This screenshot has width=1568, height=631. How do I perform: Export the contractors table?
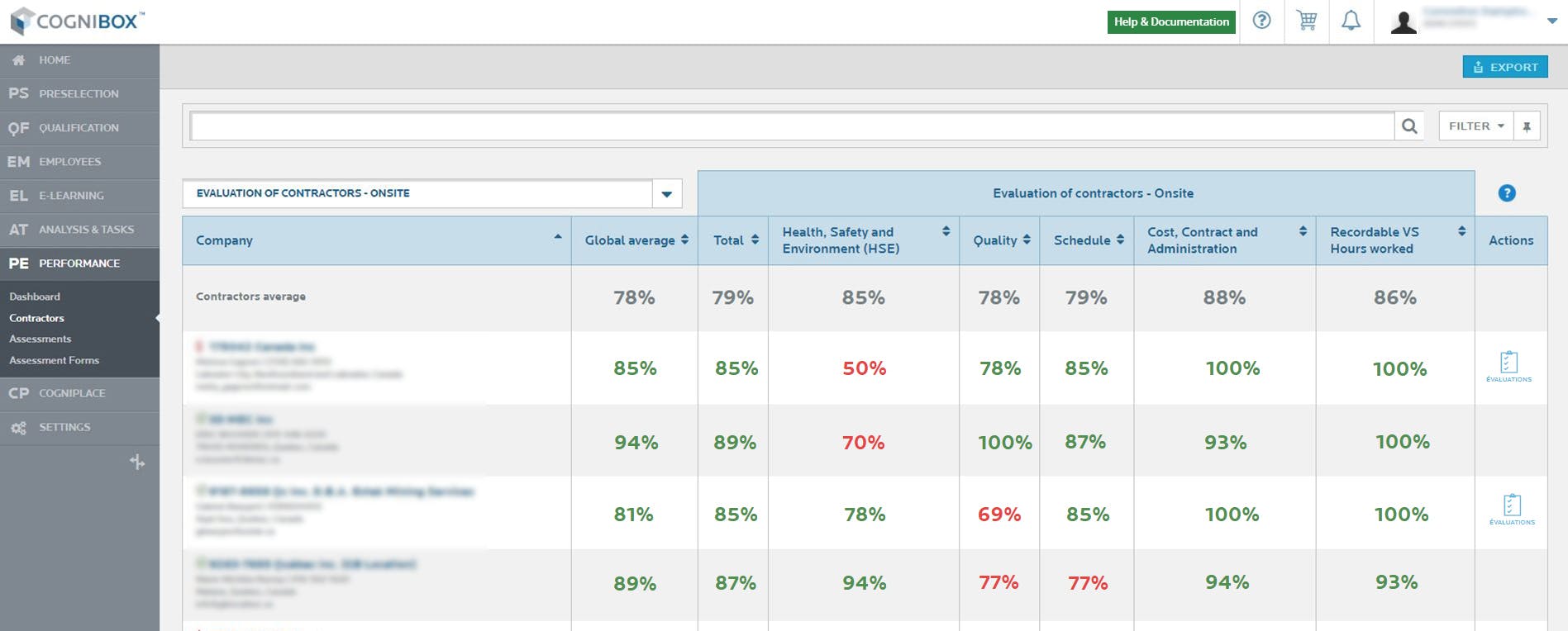(x=1505, y=67)
